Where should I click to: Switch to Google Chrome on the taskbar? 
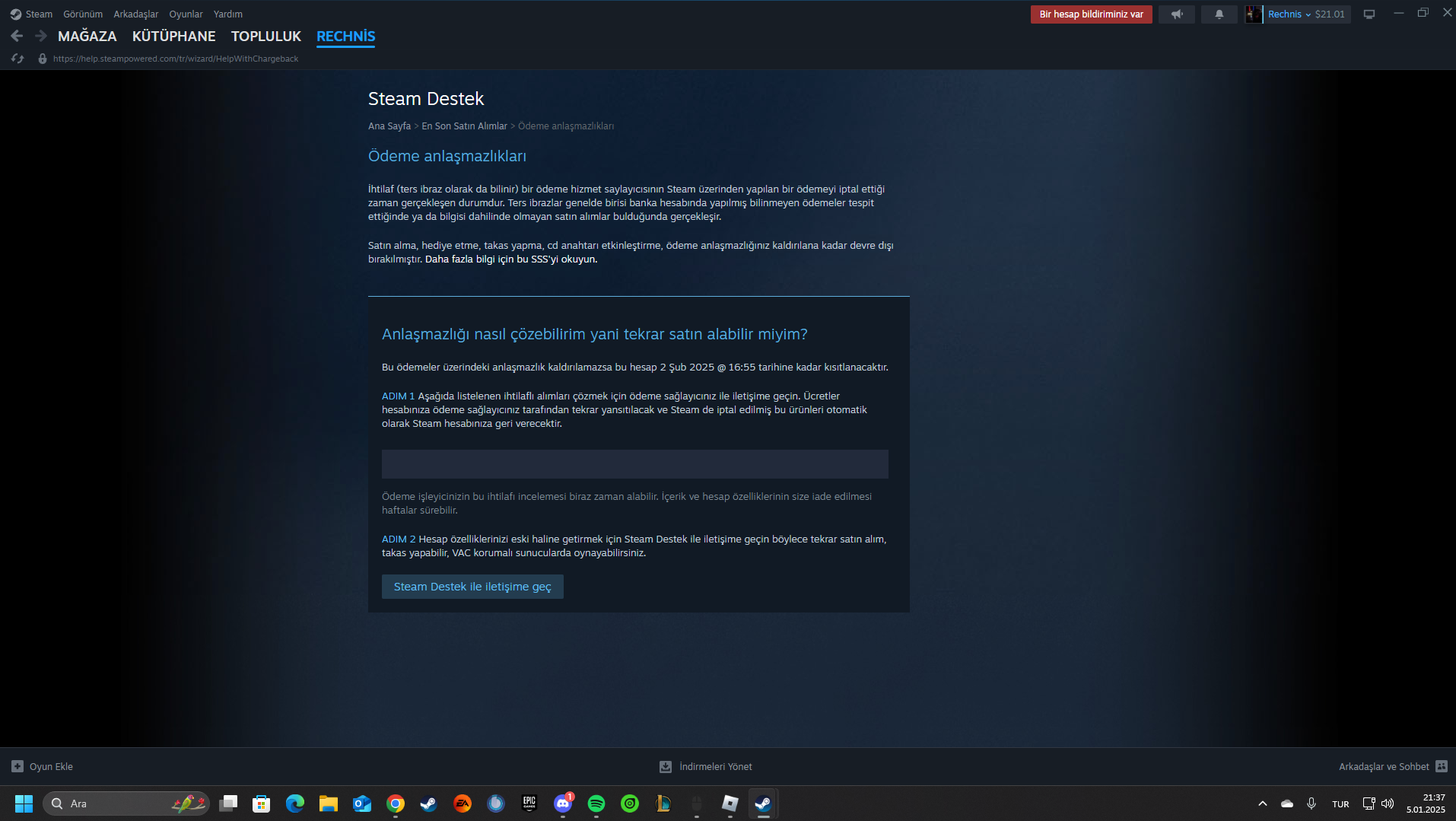[396, 803]
